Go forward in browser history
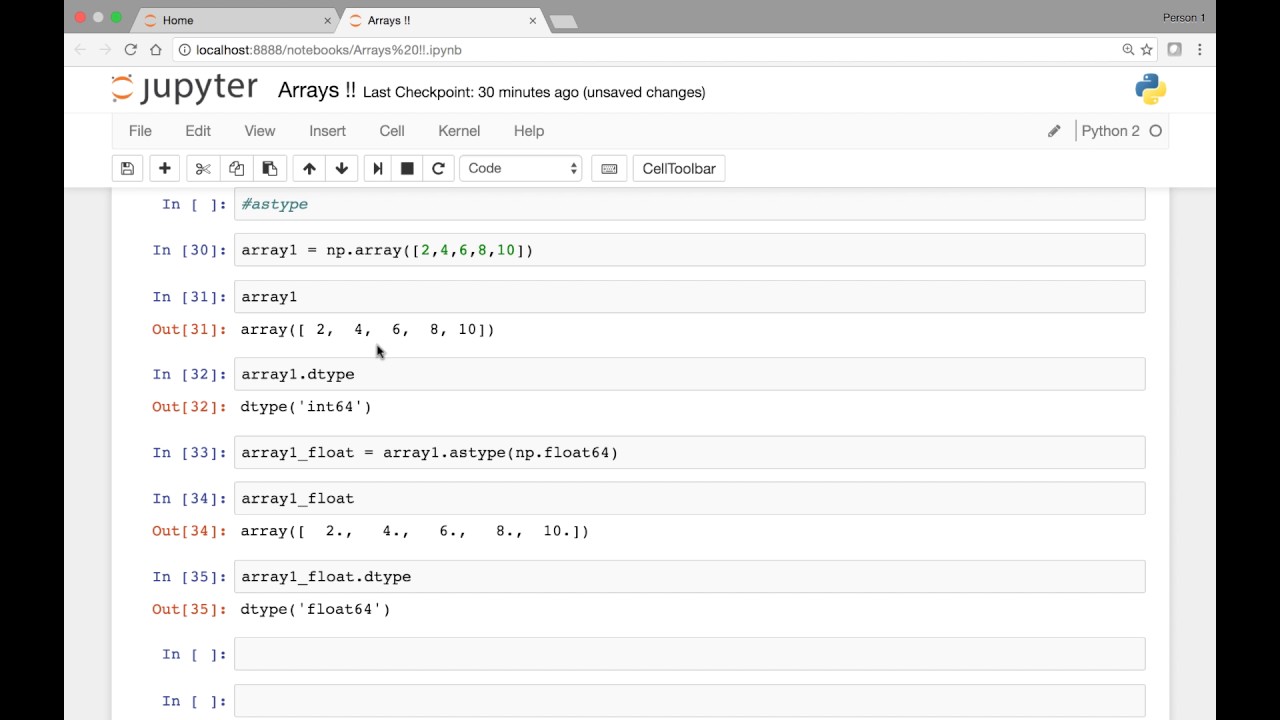Viewport: 1280px width, 720px height. click(106, 49)
